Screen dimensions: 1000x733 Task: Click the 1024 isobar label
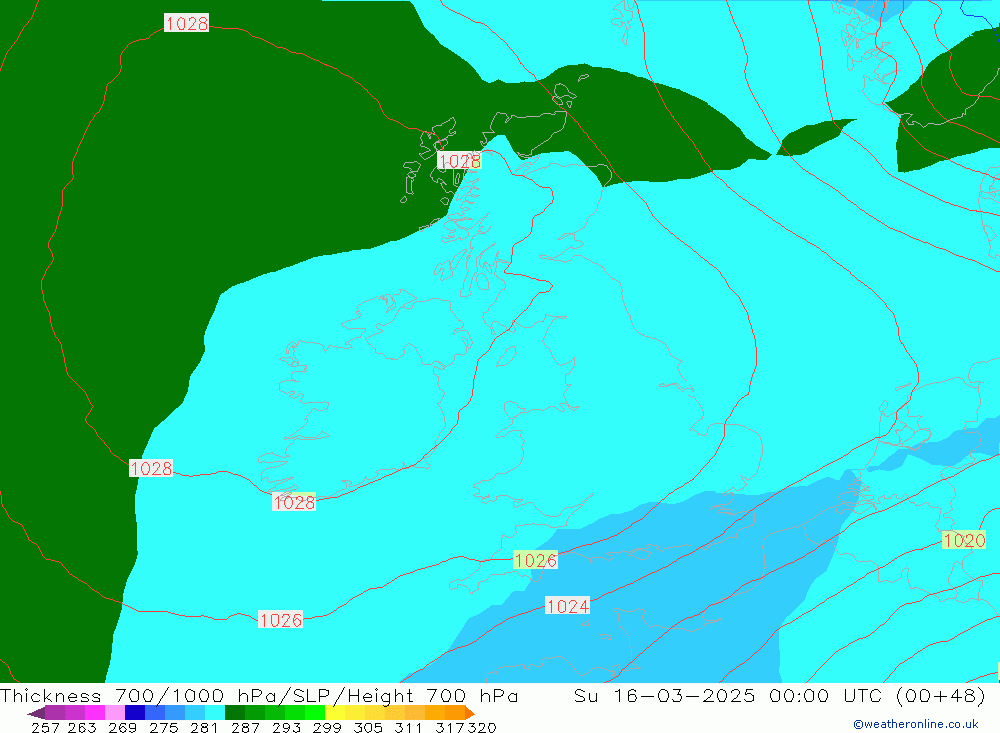[568, 605]
